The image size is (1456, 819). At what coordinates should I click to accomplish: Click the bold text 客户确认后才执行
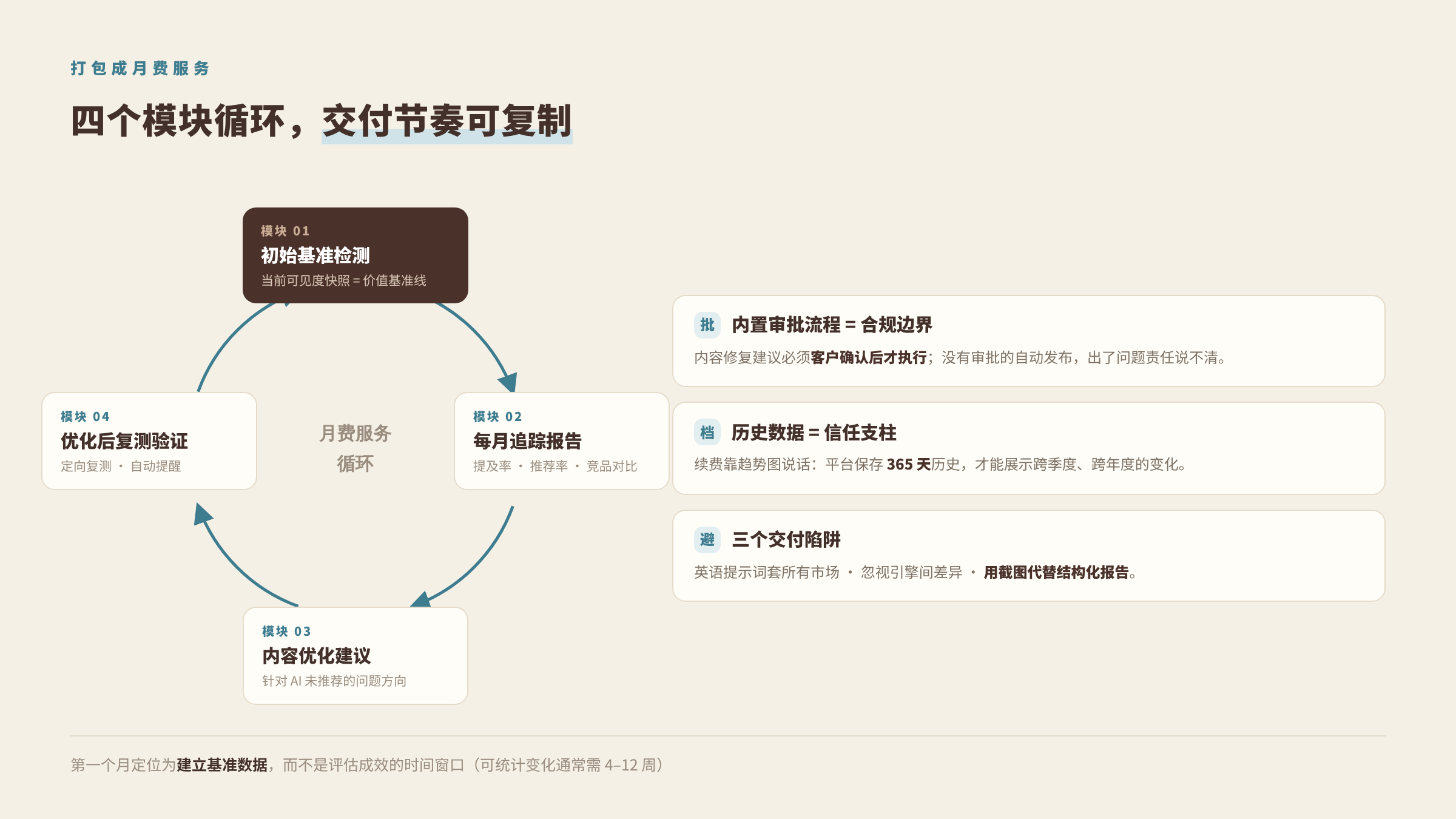(869, 358)
